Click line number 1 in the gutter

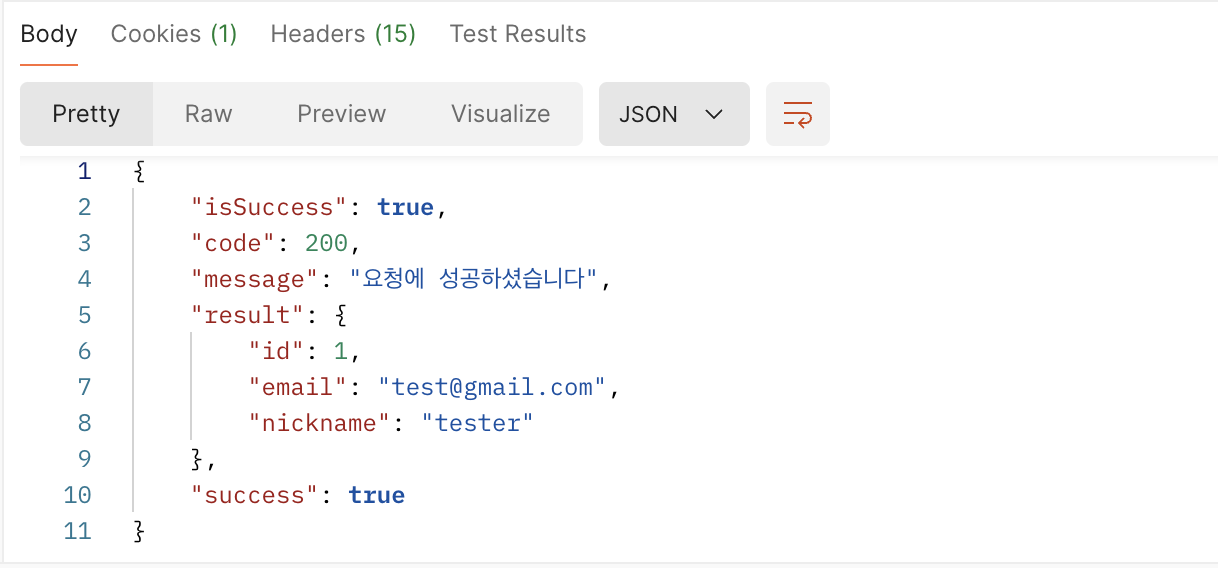coord(84,171)
